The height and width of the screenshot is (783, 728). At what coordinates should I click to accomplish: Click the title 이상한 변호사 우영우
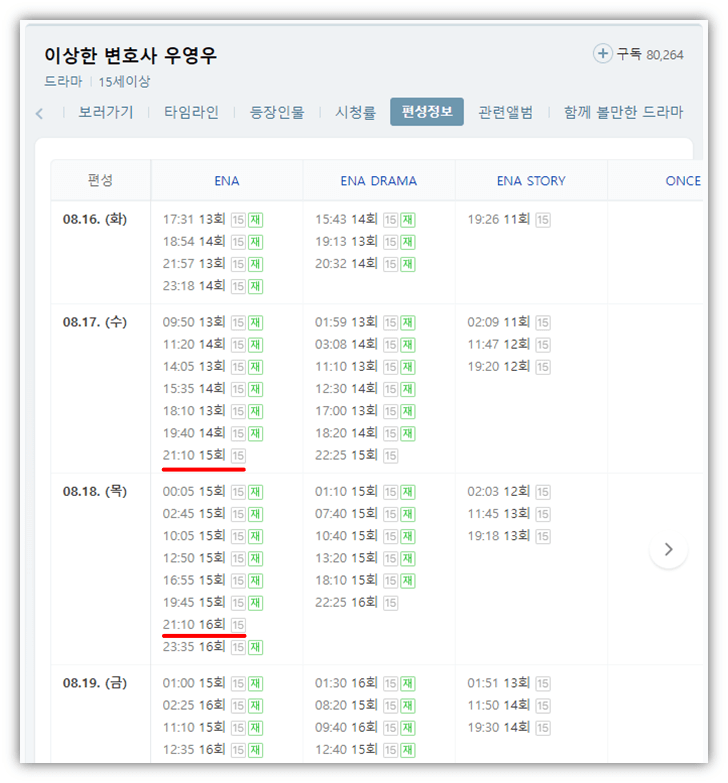click(130, 55)
